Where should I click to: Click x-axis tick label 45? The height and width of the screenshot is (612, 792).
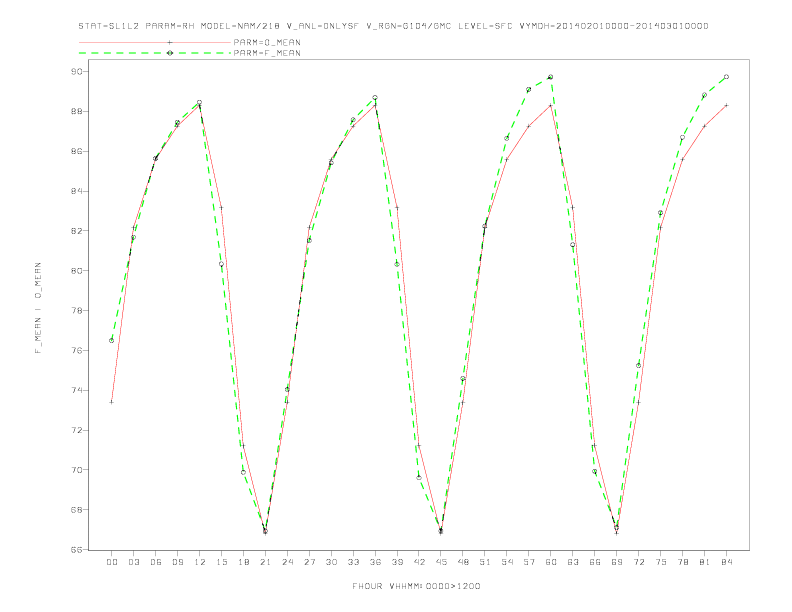click(441, 562)
